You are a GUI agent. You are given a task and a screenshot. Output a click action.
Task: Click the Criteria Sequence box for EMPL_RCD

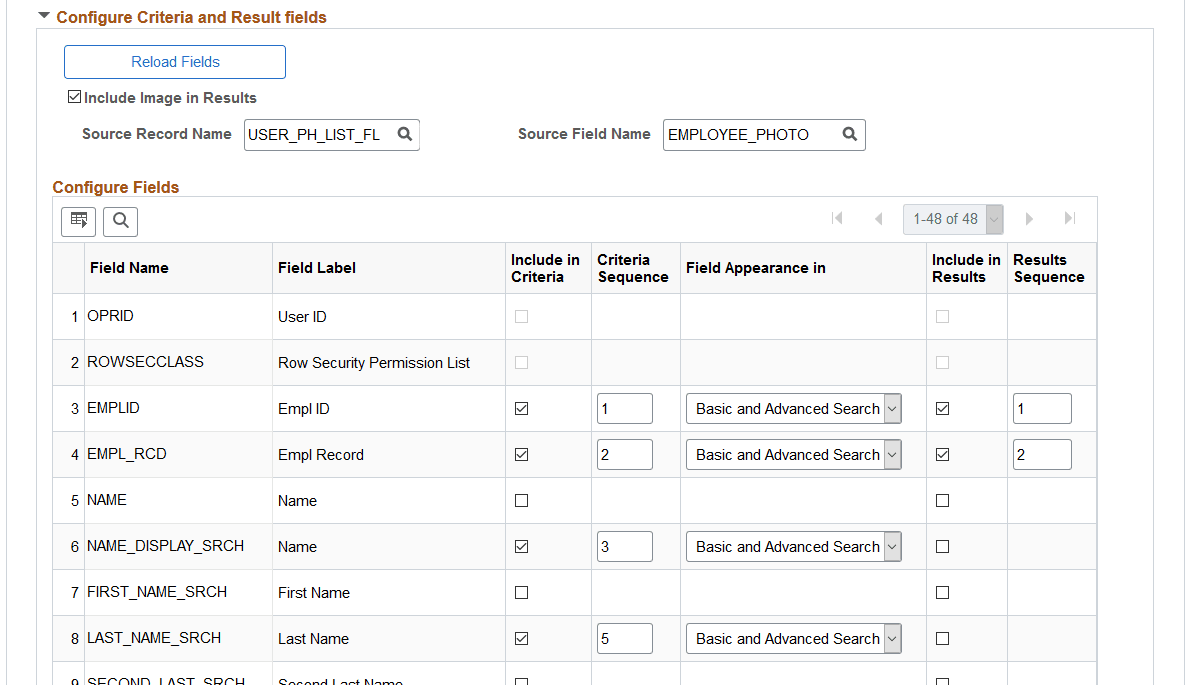point(624,454)
